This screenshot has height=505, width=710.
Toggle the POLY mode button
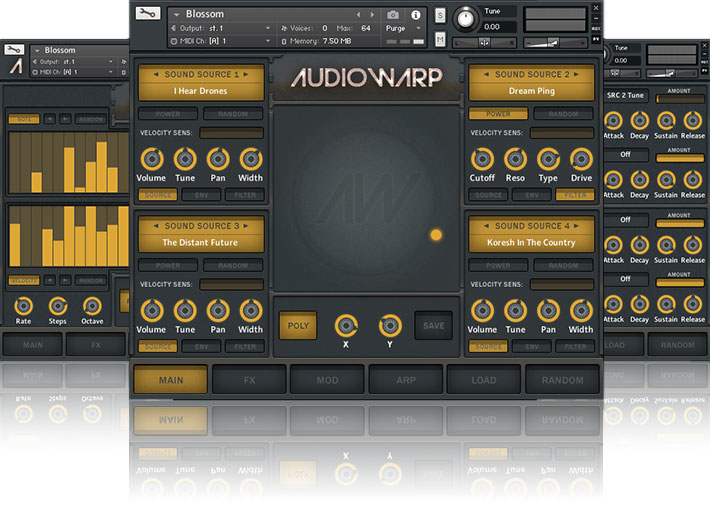tap(298, 325)
